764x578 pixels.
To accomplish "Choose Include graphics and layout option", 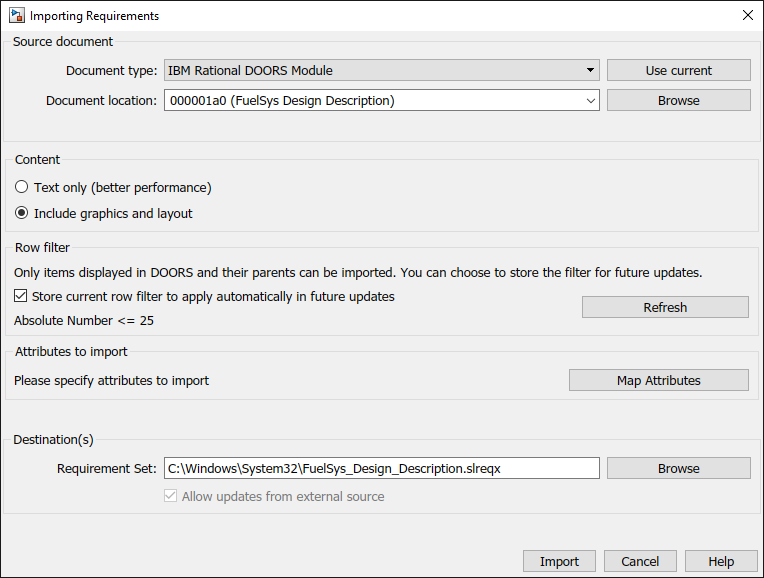I will tap(21, 213).
